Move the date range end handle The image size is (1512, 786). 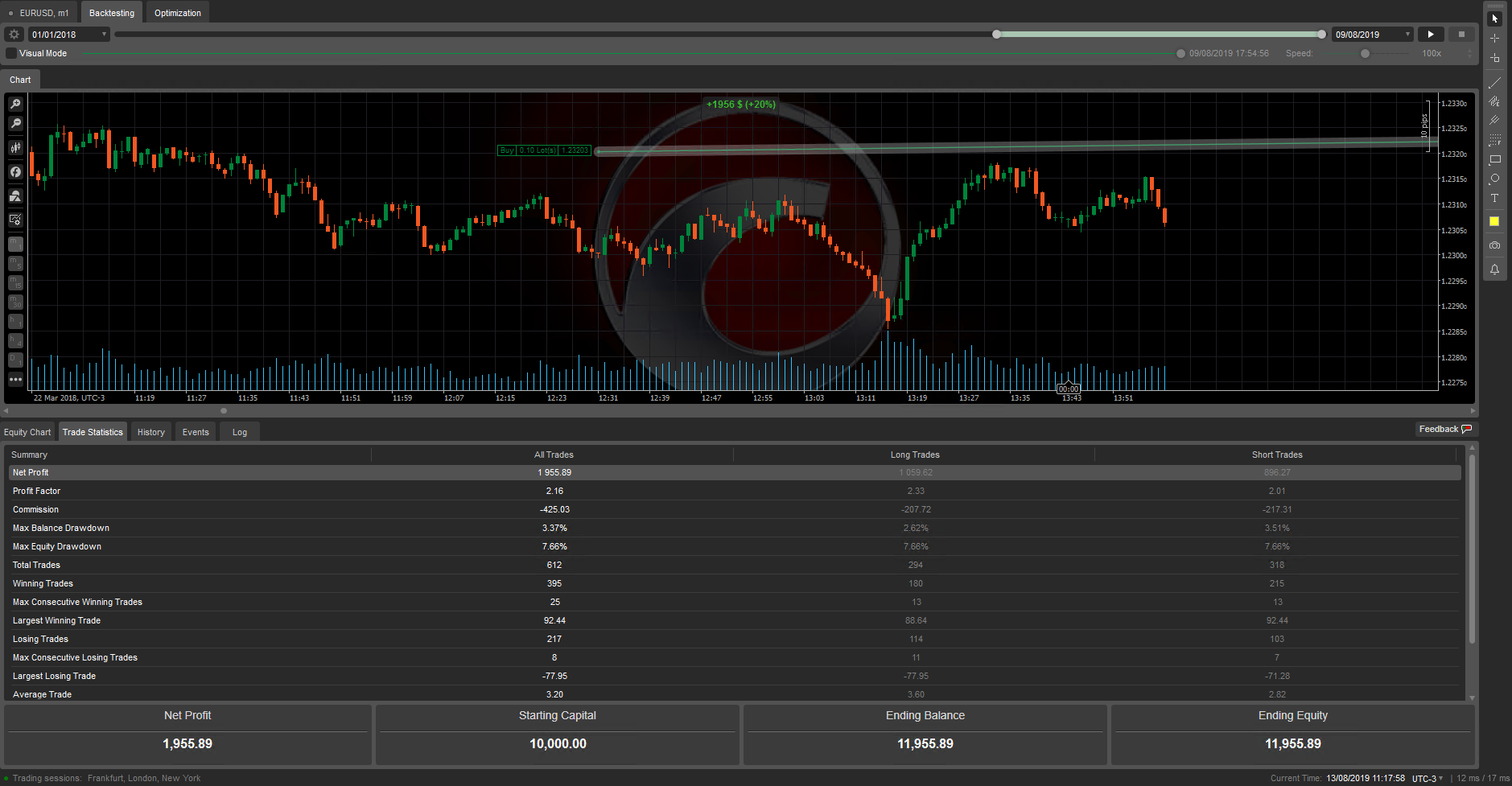point(1321,35)
